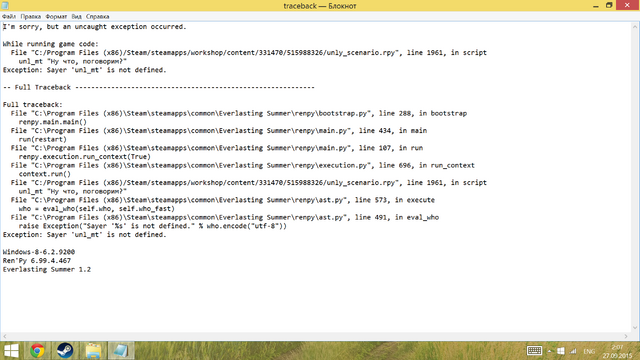The width and height of the screenshot is (640, 360).
Task: Open the Справка menu
Action: (x=98, y=17)
